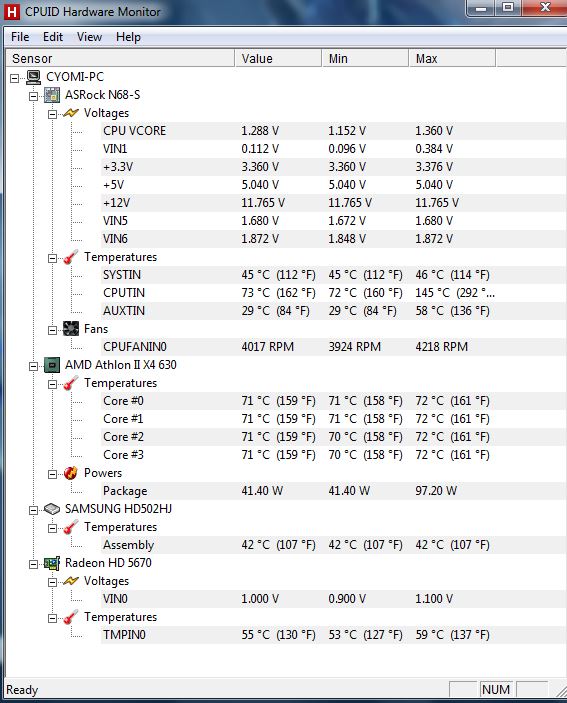Click the SAMSUNG HD502HJ drive icon
The image size is (567, 703).
point(52,509)
